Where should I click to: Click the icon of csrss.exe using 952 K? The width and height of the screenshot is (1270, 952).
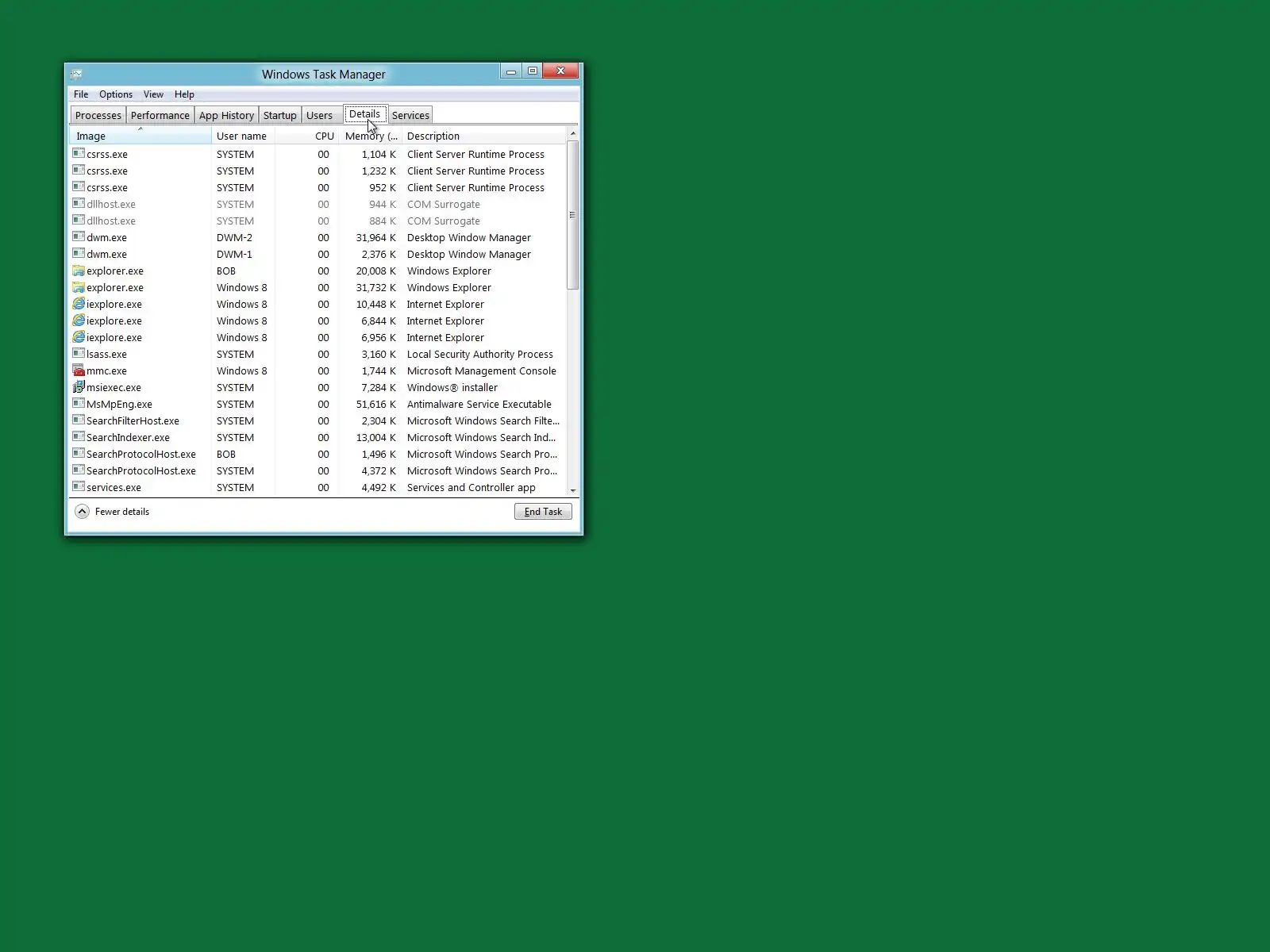[x=79, y=186]
